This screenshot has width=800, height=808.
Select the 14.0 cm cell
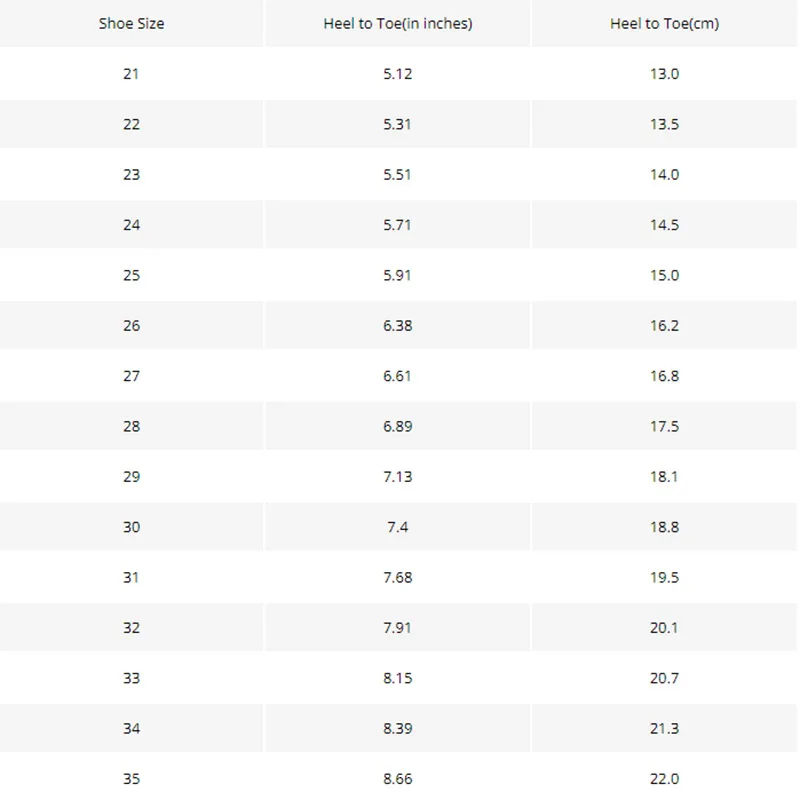point(664,174)
